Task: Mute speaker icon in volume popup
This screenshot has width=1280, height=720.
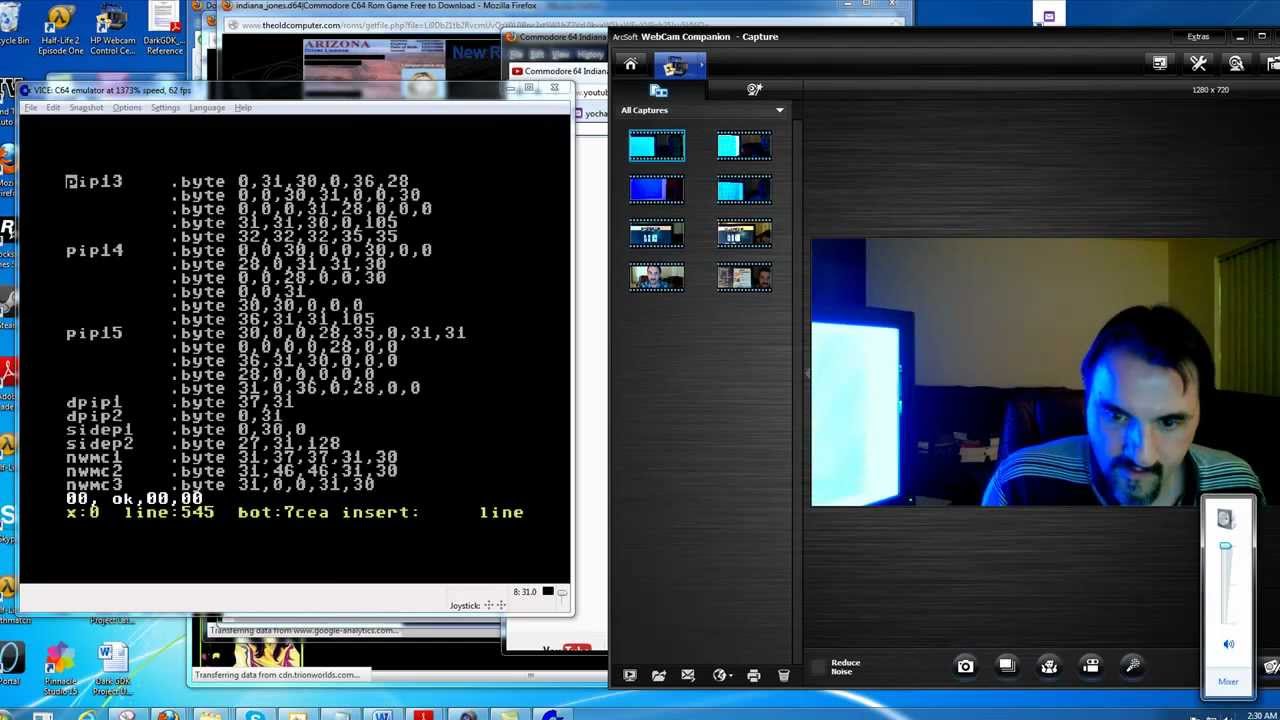Action: (x=1228, y=644)
